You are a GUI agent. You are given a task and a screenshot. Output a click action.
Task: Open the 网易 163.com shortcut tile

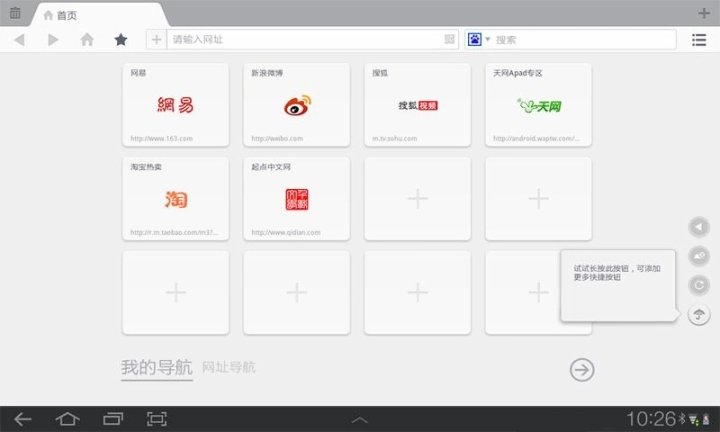click(175, 105)
